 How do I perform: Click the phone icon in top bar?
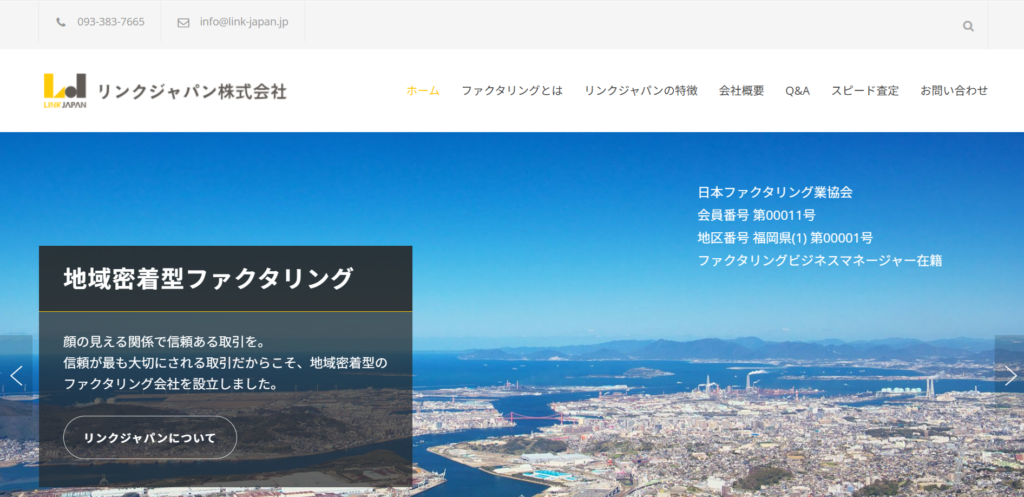pos(62,22)
